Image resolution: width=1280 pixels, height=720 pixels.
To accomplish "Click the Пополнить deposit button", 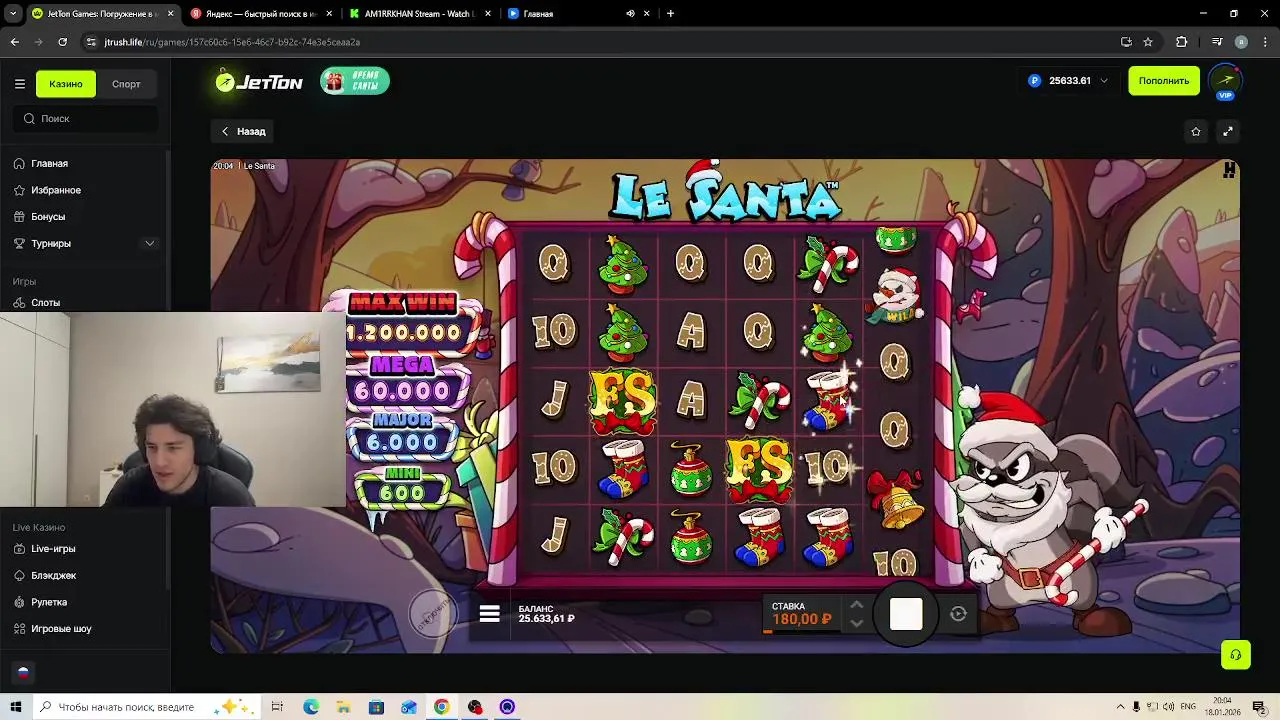I will (x=1163, y=81).
